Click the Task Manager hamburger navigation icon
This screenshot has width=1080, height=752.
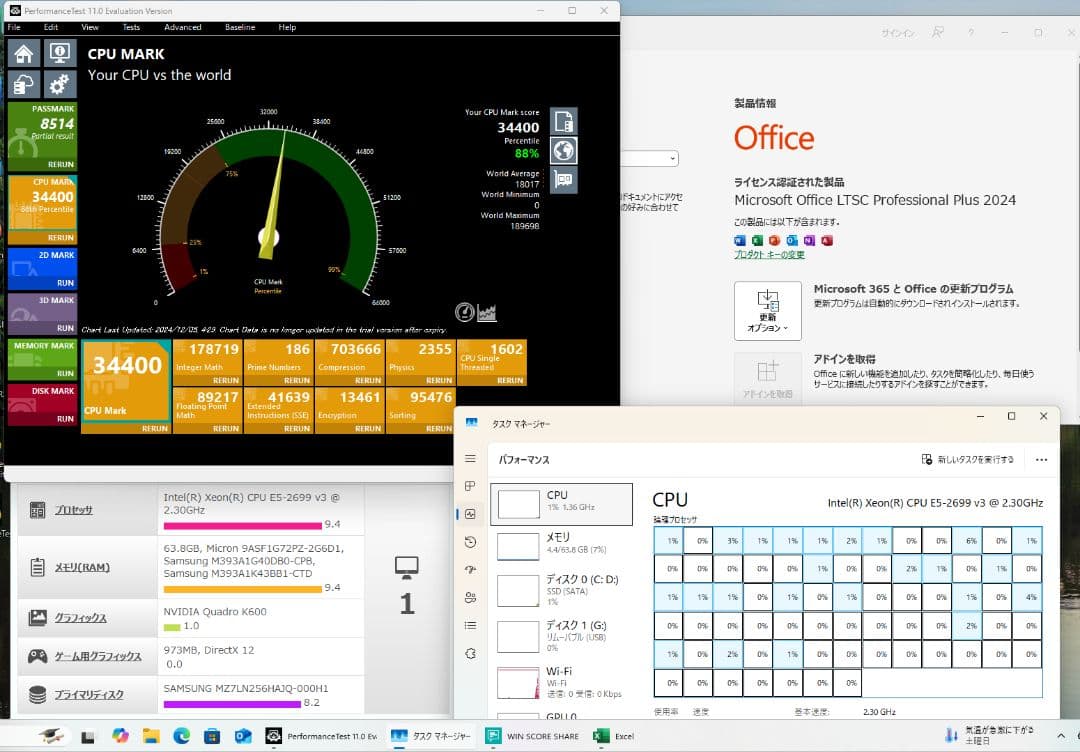tap(471, 459)
